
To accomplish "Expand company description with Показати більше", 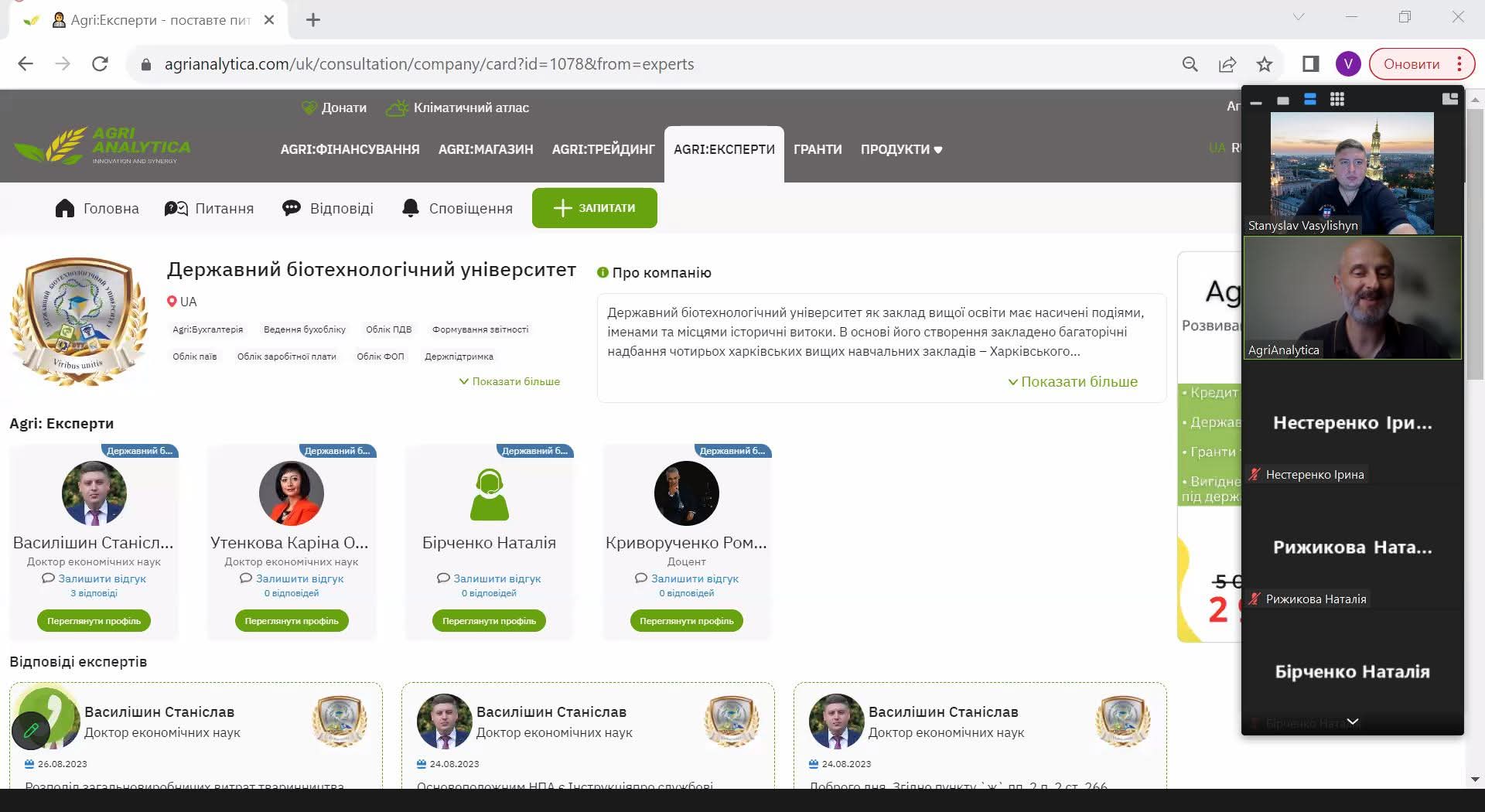I will coord(1073,381).
